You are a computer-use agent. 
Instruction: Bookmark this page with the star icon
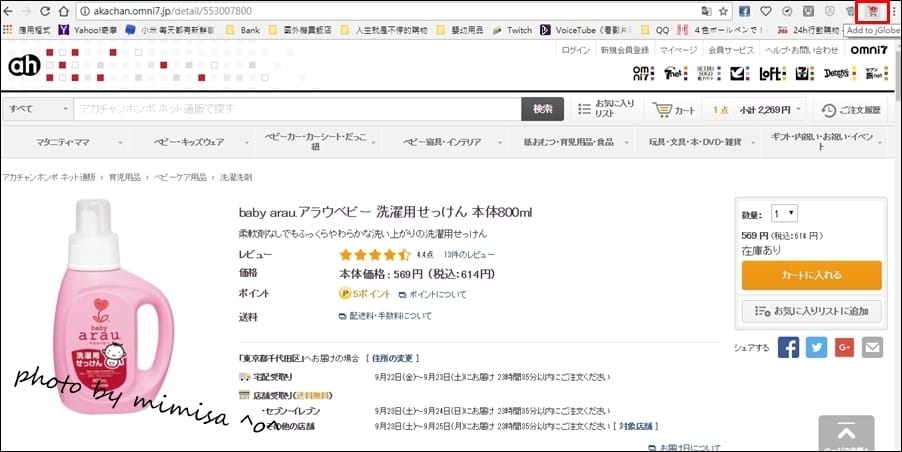(x=723, y=11)
